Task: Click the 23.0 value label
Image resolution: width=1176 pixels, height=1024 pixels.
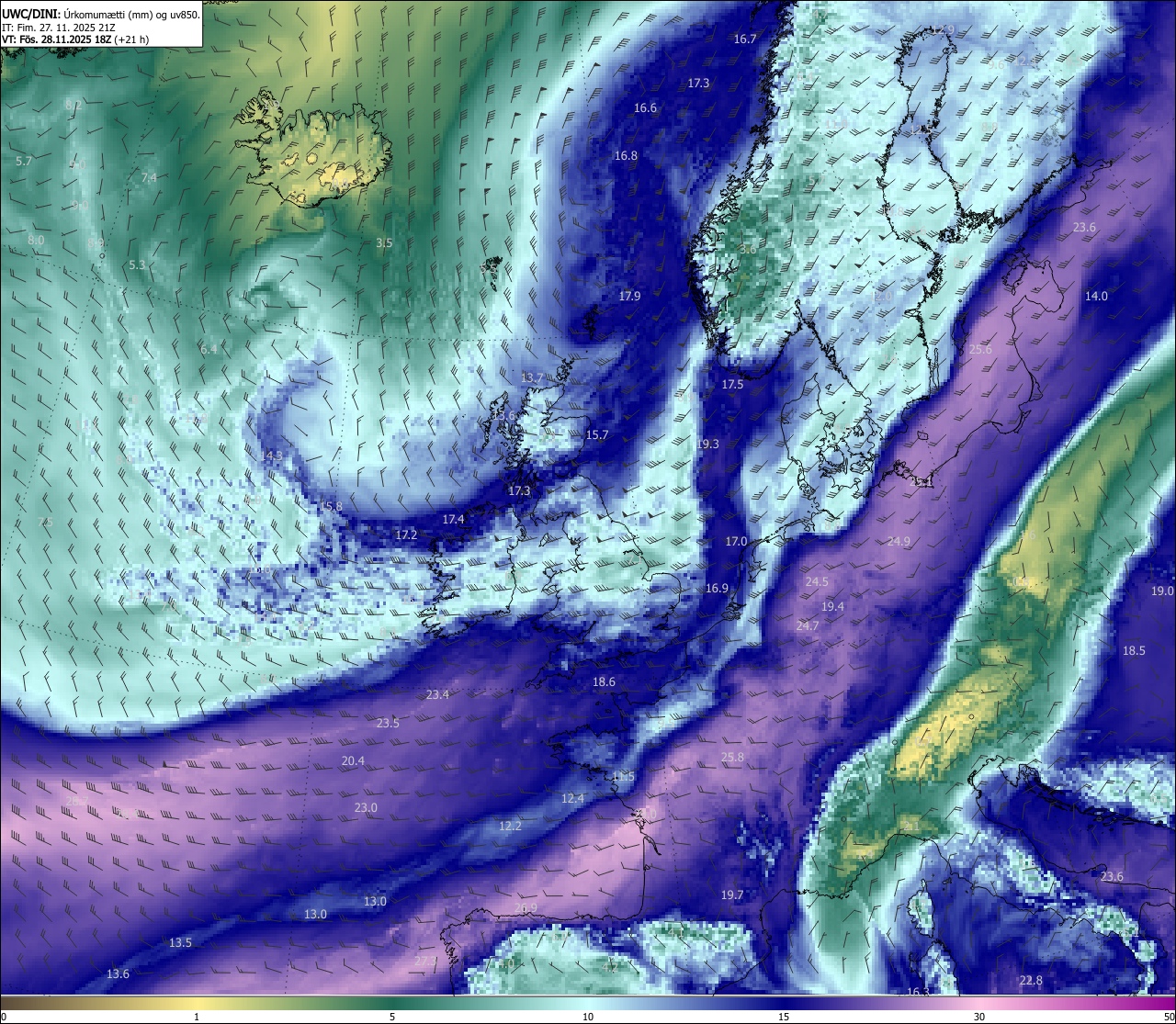Action: [x=366, y=808]
